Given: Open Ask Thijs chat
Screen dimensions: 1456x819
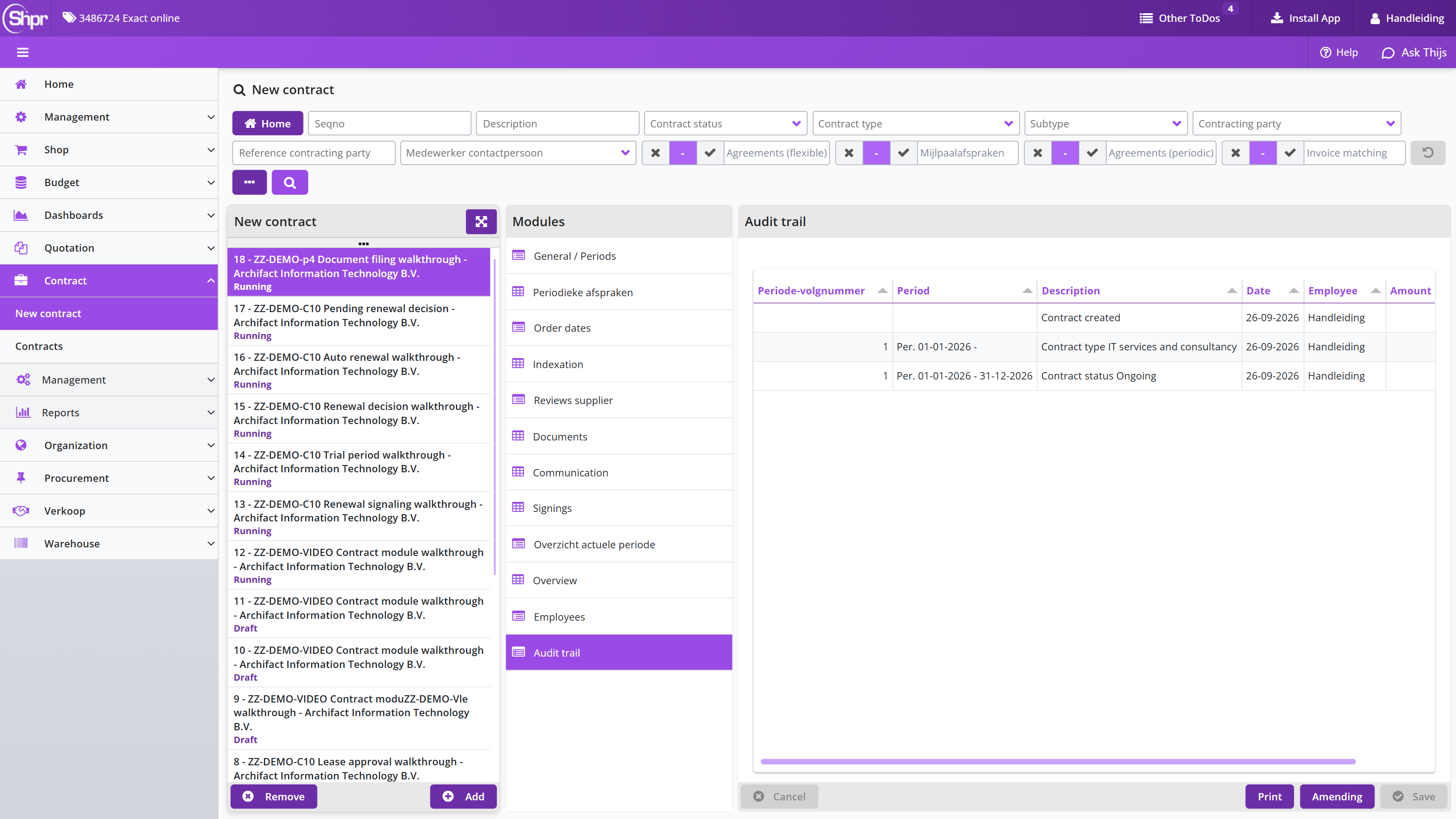Looking at the screenshot, I should point(1414,53).
